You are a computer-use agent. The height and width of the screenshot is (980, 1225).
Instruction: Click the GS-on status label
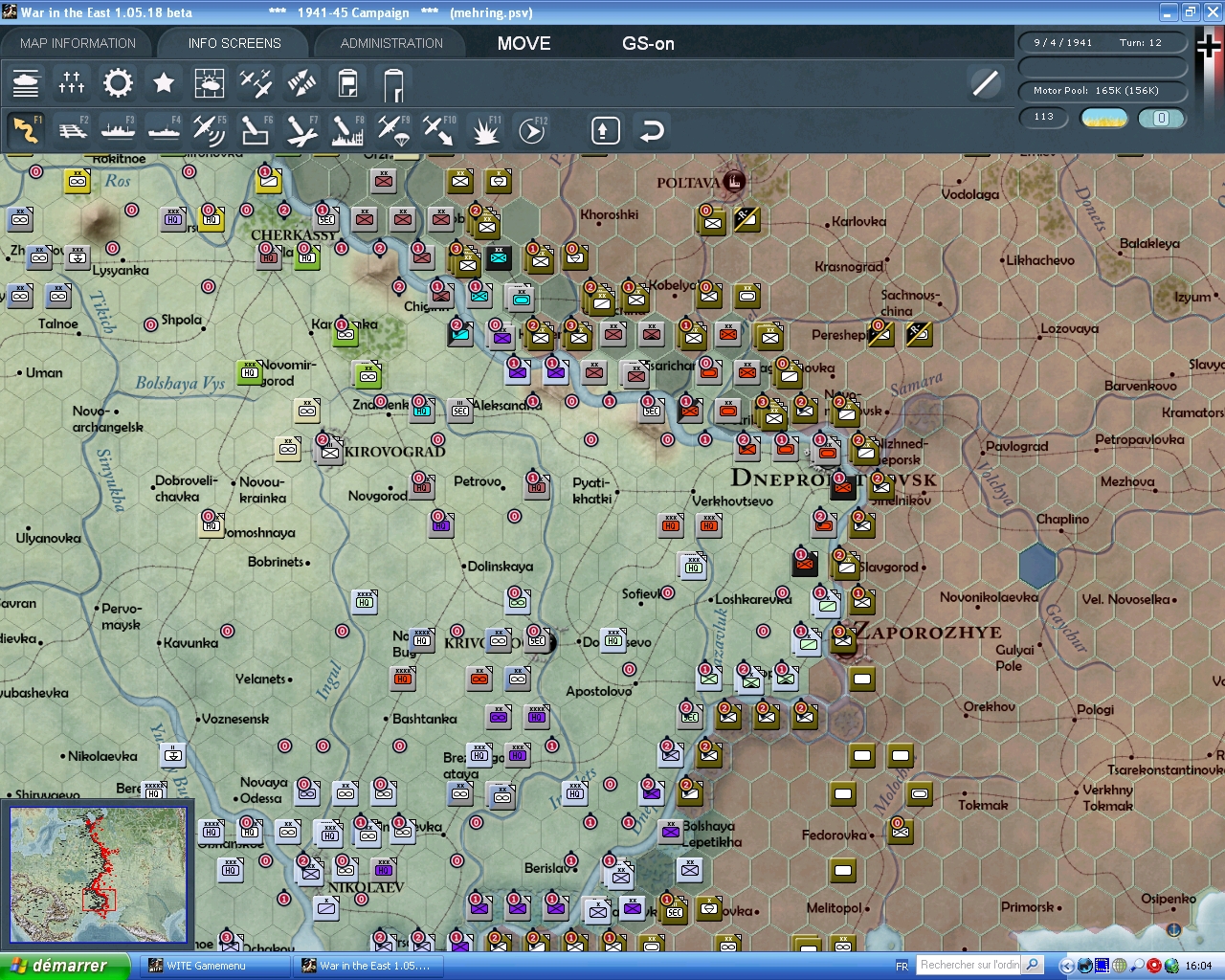648,43
